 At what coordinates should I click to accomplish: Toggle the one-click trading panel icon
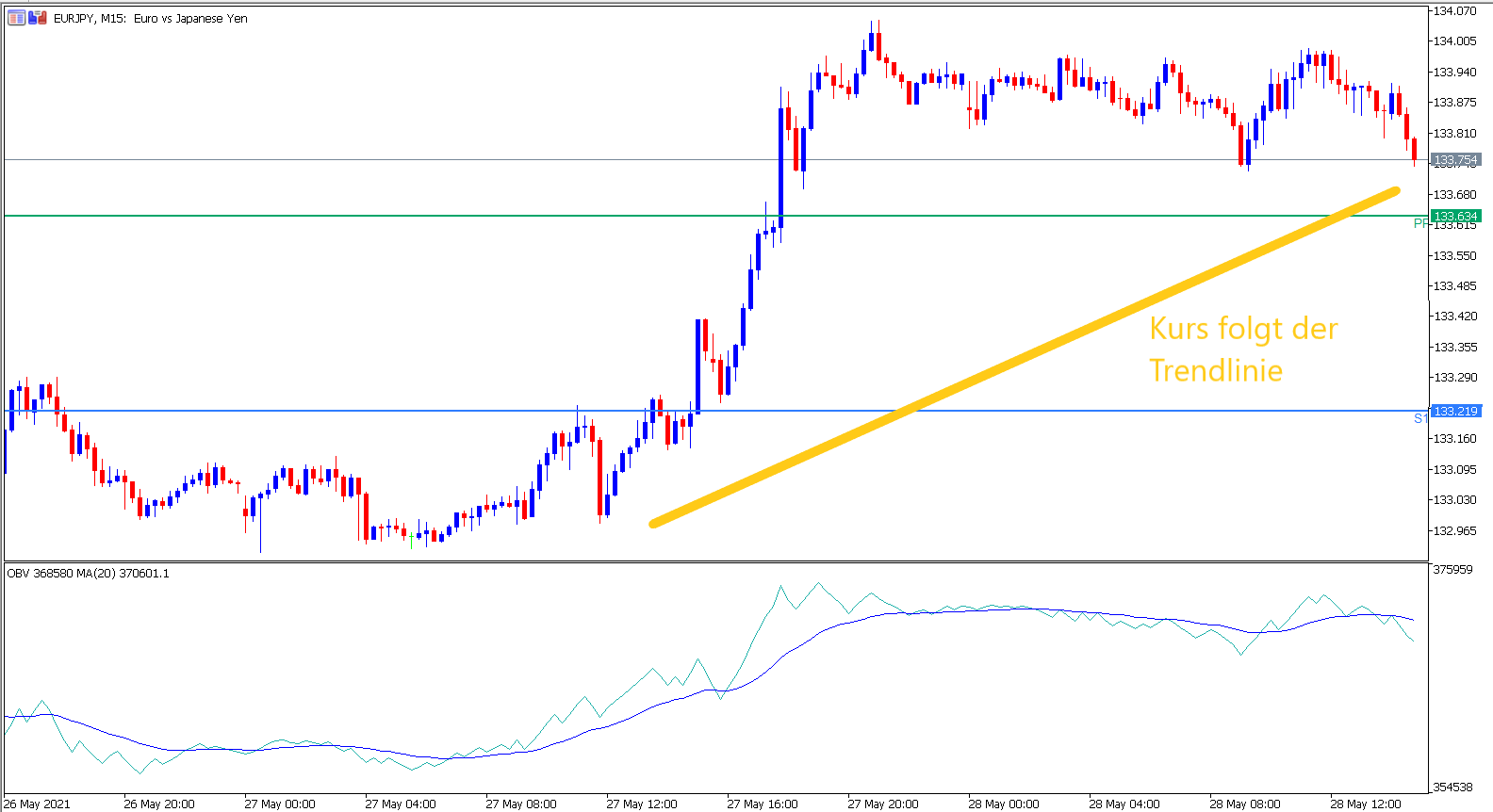coord(38,18)
